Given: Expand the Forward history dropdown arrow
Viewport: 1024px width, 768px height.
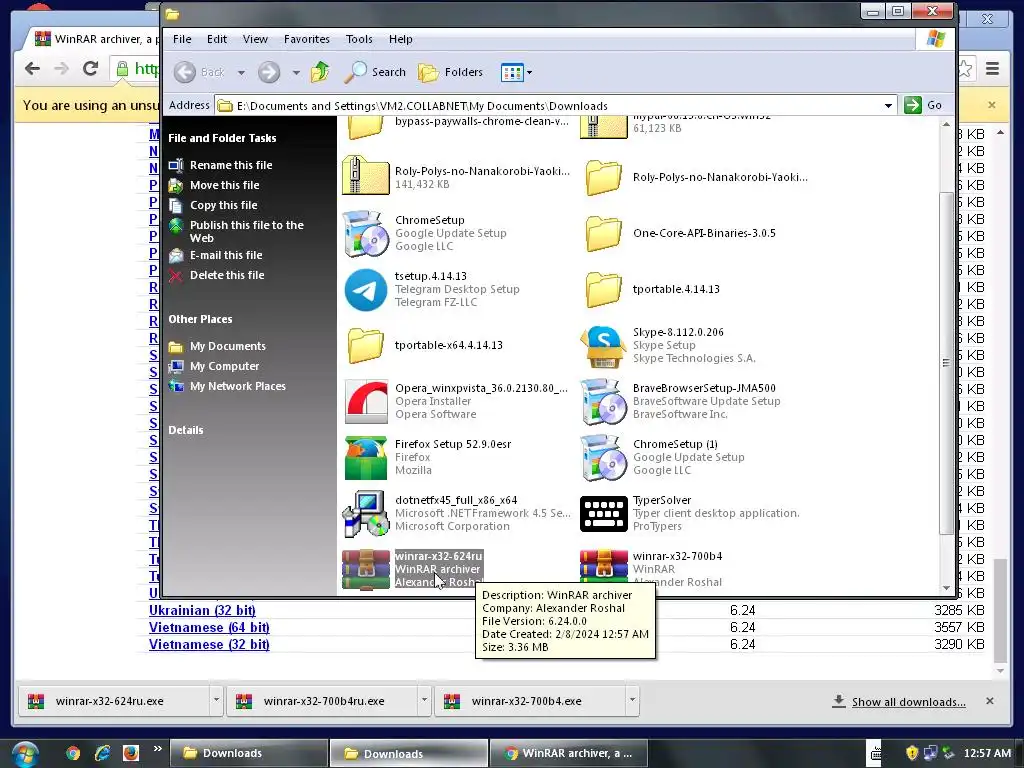Looking at the screenshot, I should coord(296,72).
